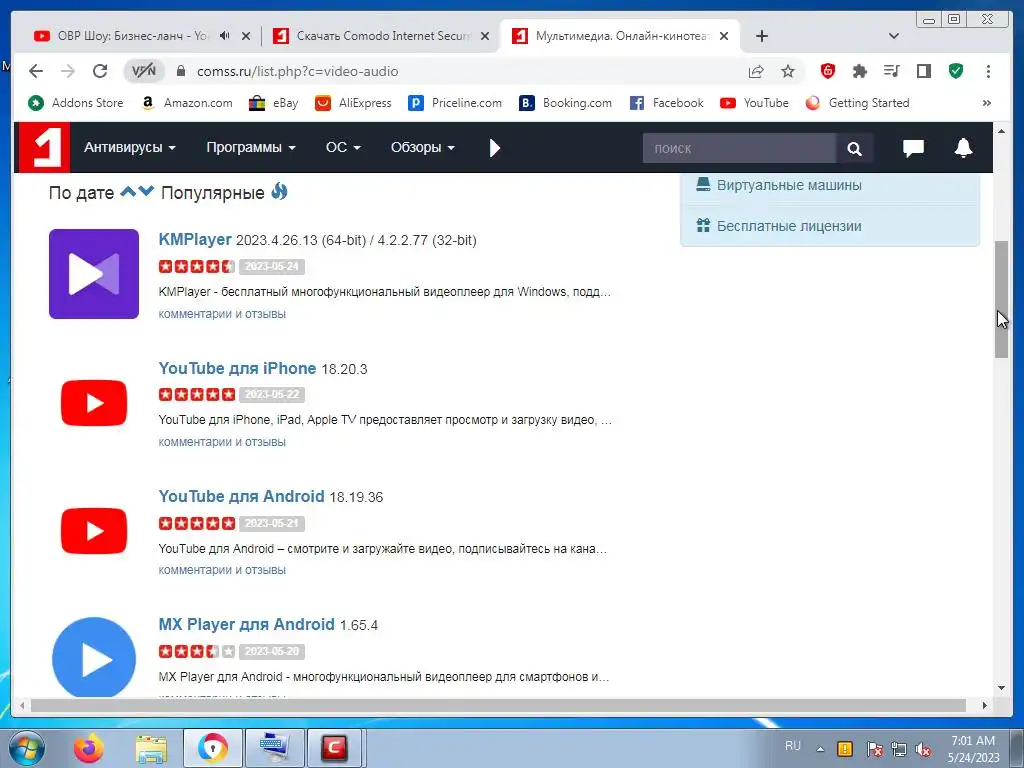This screenshot has height=768, width=1024.
Task: Open YouTube для iPhone title link
Action: coord(237,368)
